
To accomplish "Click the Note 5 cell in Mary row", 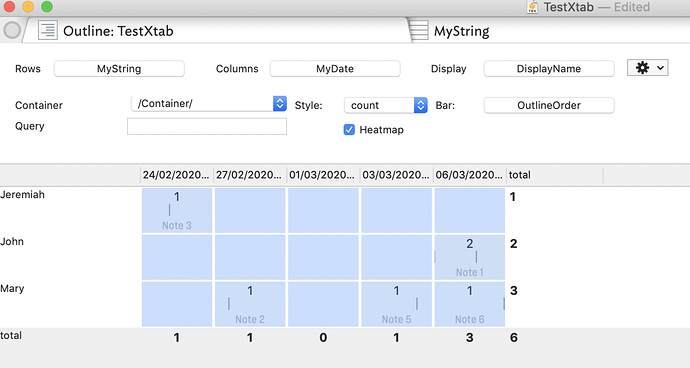I will [396, 305].
